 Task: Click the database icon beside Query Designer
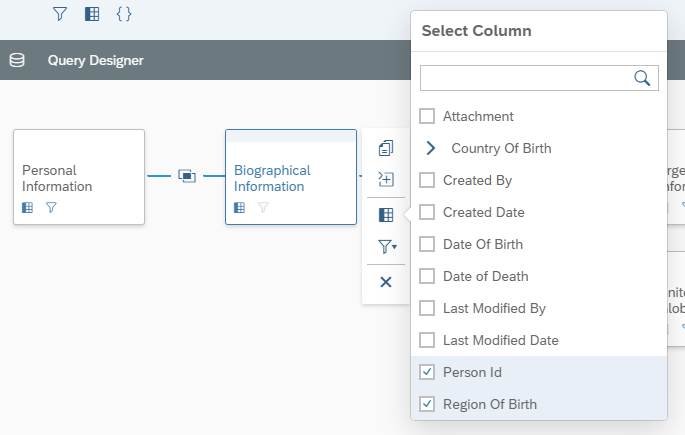(17, 60)
